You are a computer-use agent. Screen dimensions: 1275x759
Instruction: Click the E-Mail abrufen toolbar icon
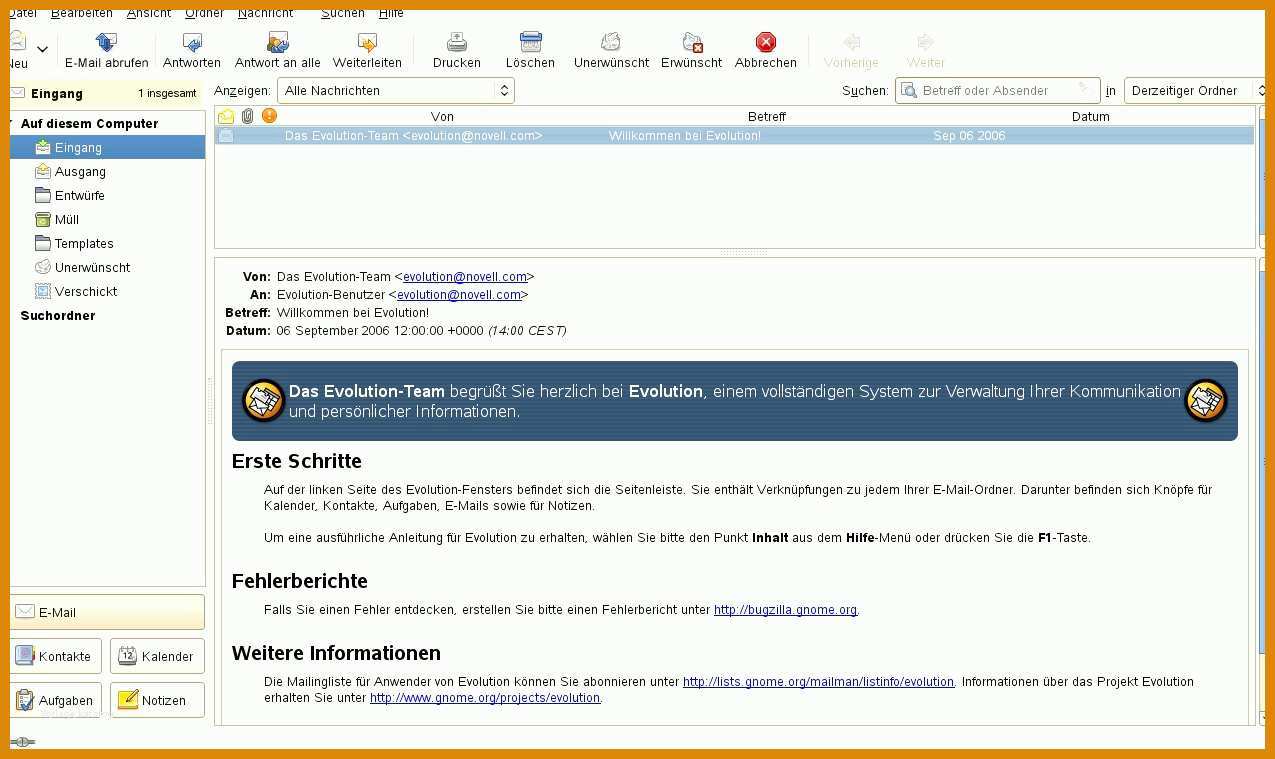[x=106, y=42]
